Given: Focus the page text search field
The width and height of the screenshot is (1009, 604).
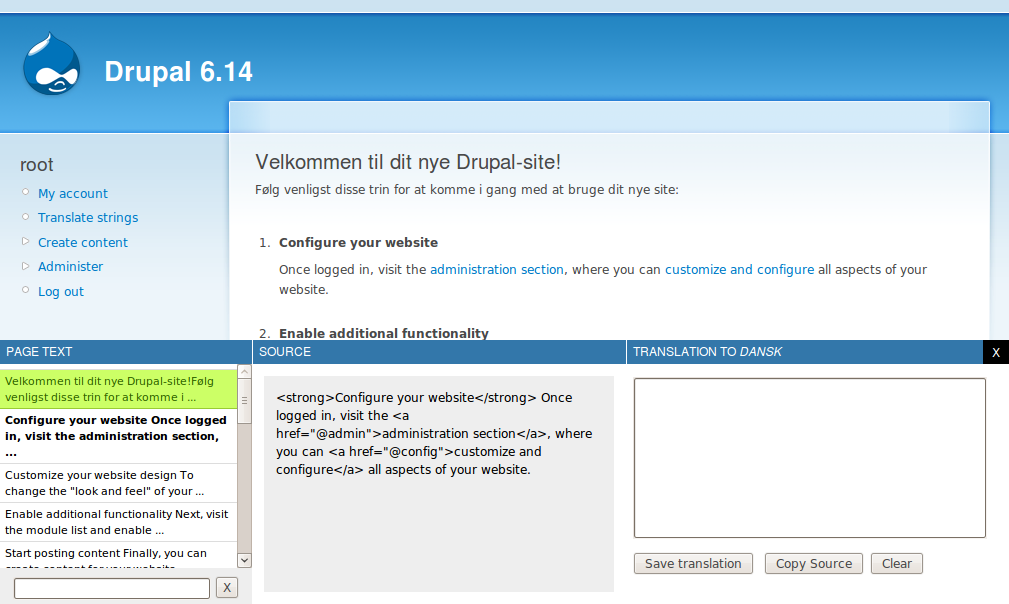Looking at the screenshot, I should pos(112,588).
